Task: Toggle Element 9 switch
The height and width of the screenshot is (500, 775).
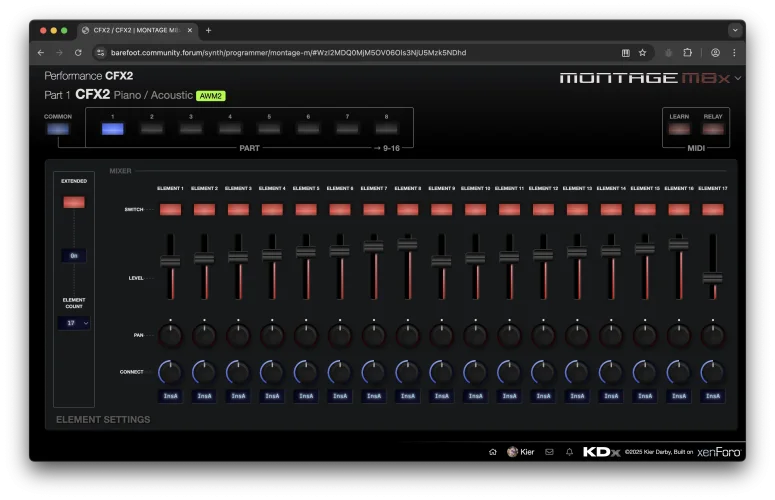Action: (441, 209)
